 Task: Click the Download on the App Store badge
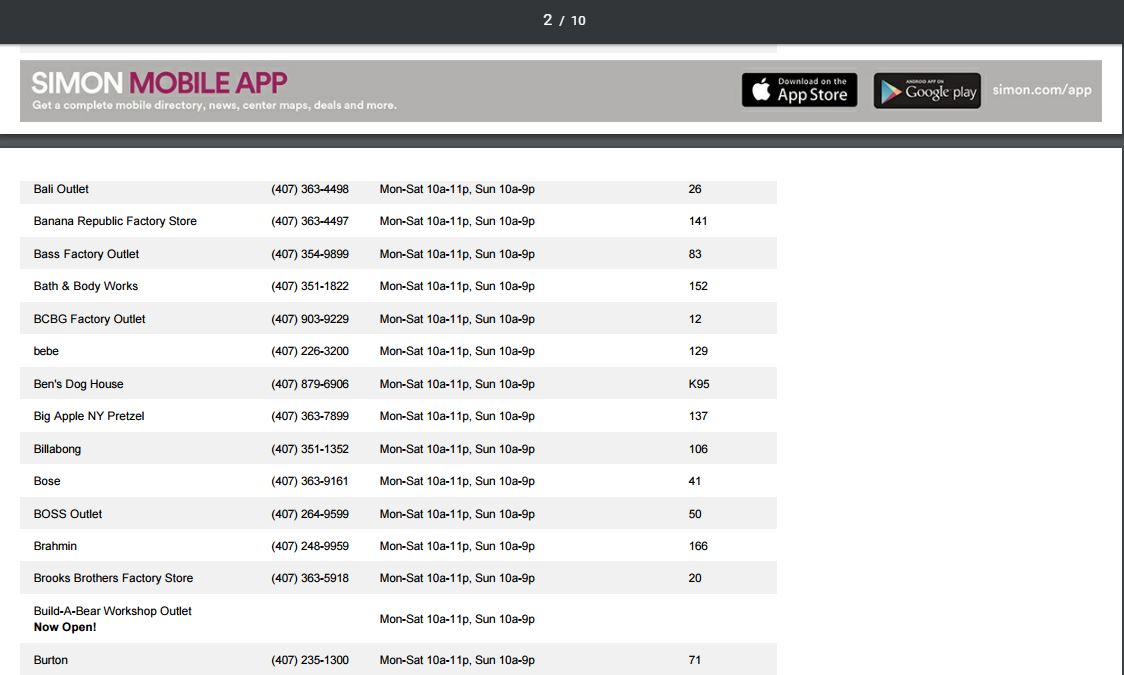tap(799, 90)
